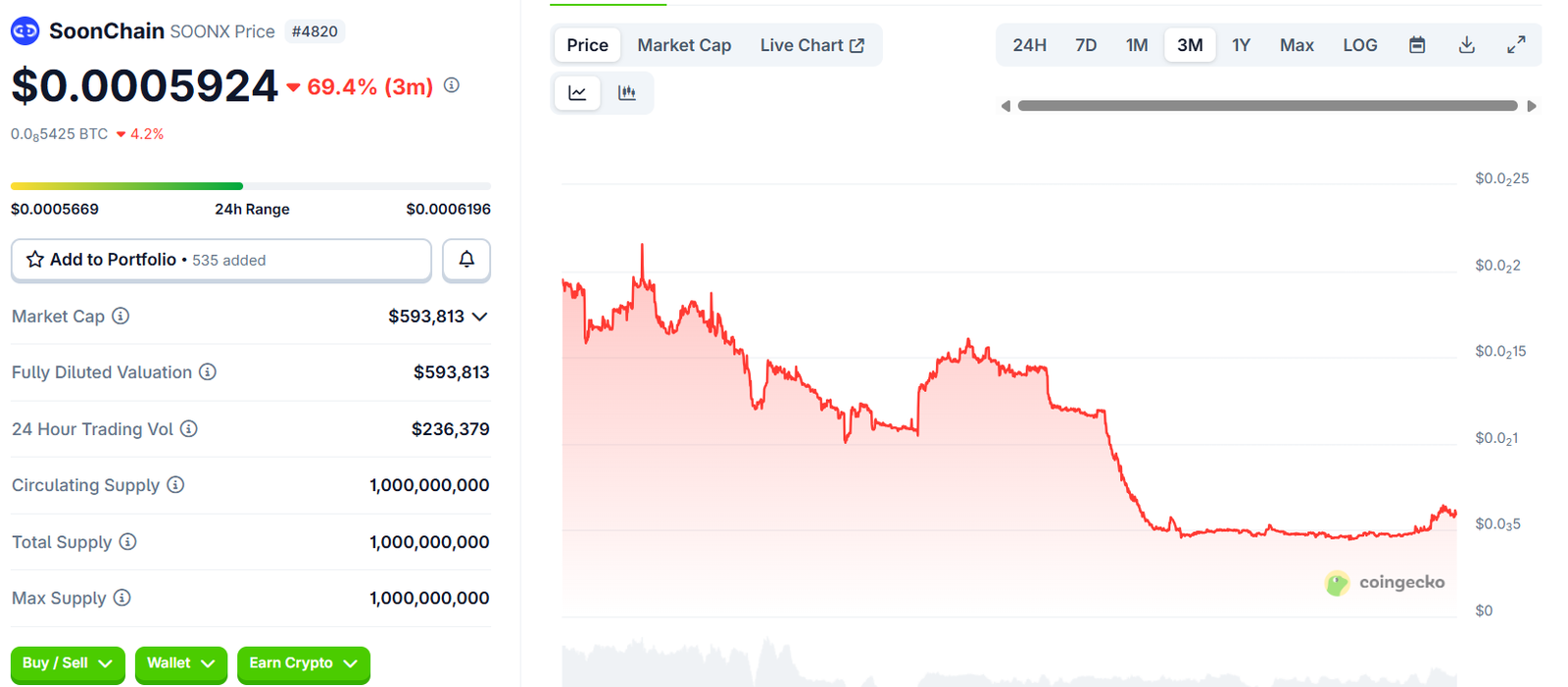Screen dimensions: 1568x687
Task: Expand chart to fullscreen
Action: (x=1516, y=45)
